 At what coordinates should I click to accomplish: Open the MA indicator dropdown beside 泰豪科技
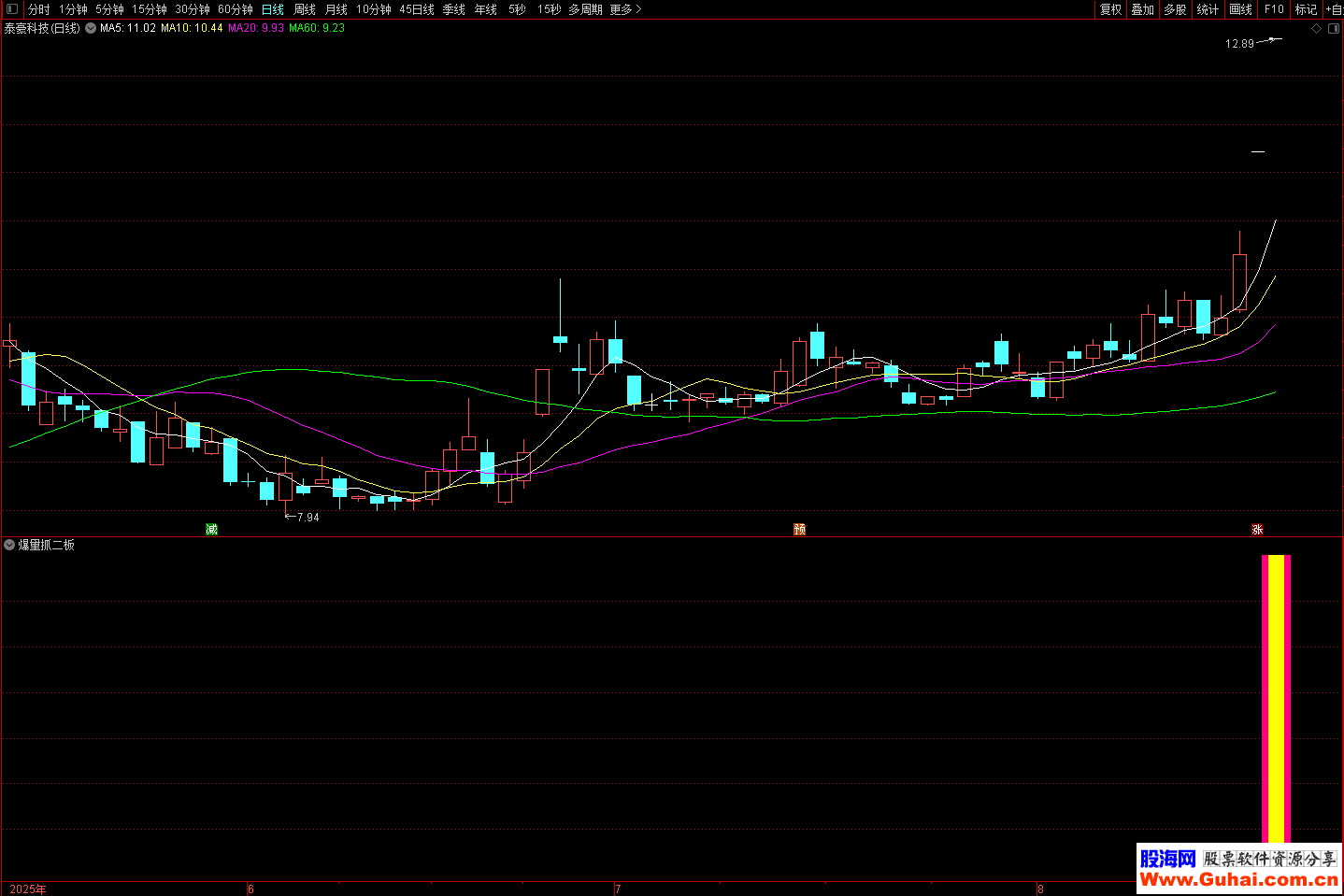click(x=91, y=28)
